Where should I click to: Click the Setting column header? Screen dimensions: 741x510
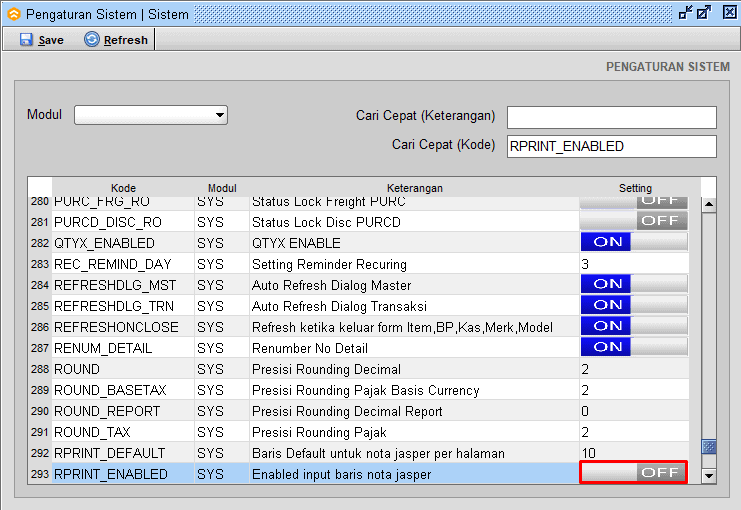pyautogui.click(x=635, y=188)
